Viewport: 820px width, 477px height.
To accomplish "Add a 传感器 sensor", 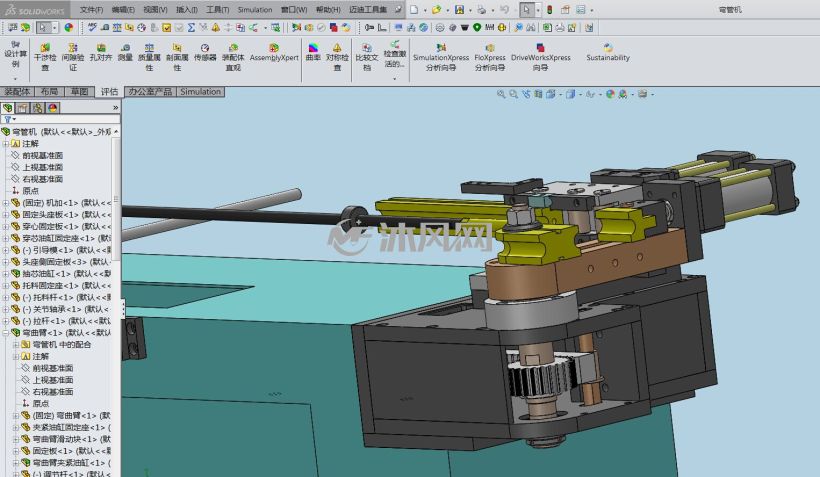I will tap(205, 52).
